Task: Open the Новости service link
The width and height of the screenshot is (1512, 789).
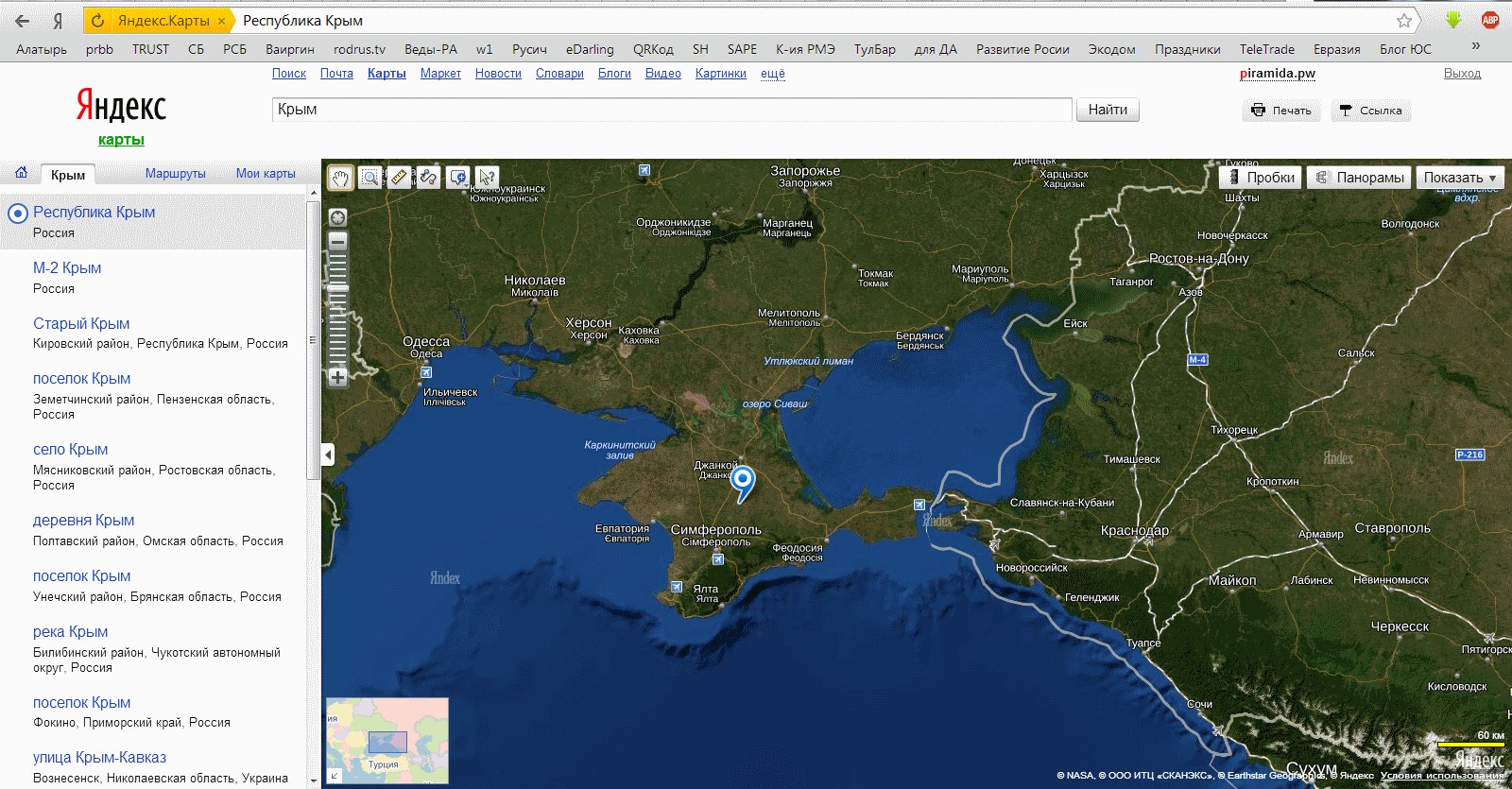Action: point(498,74)
